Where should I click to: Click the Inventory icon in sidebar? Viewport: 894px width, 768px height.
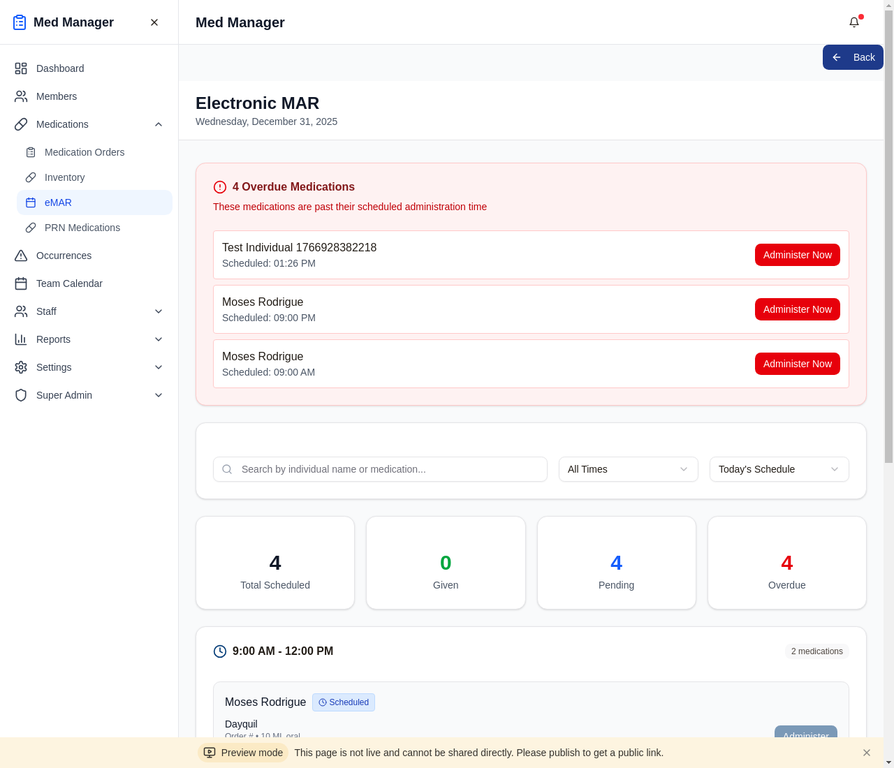pyautogui.click(x=31, y=177)
